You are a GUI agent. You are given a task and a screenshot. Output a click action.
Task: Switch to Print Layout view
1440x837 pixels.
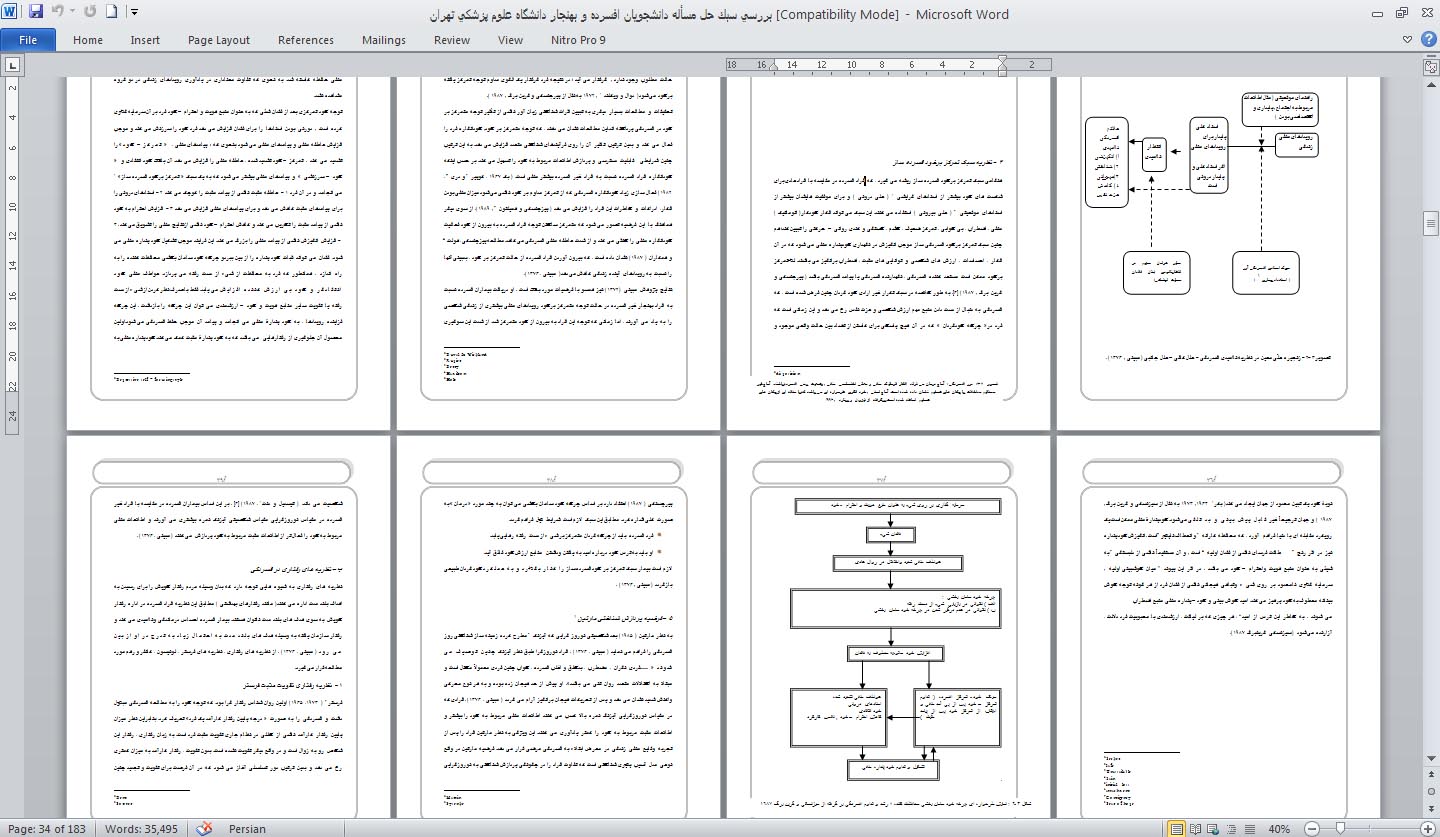(x=1178, y=829)
